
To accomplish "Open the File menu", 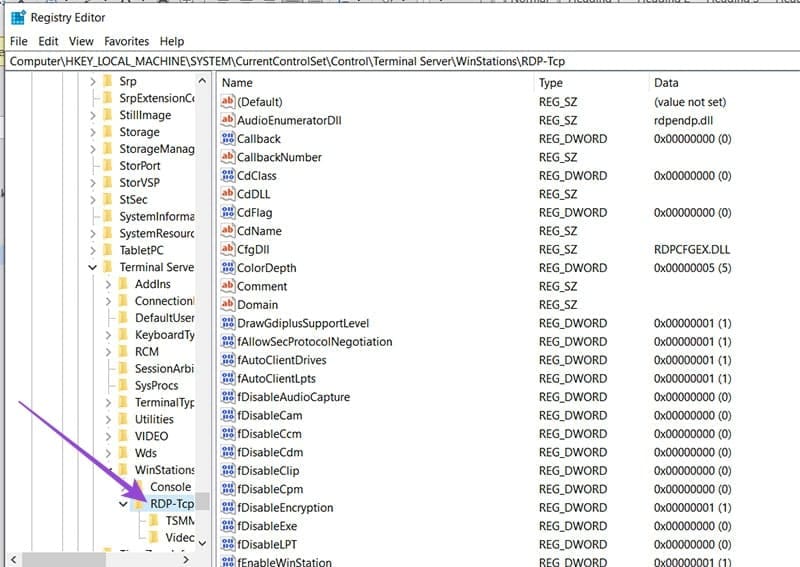I will pos(19,41).
